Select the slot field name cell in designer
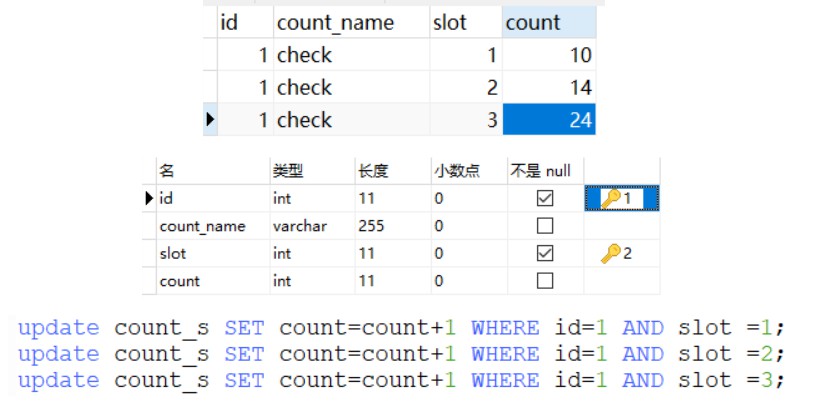 point(213,253)
